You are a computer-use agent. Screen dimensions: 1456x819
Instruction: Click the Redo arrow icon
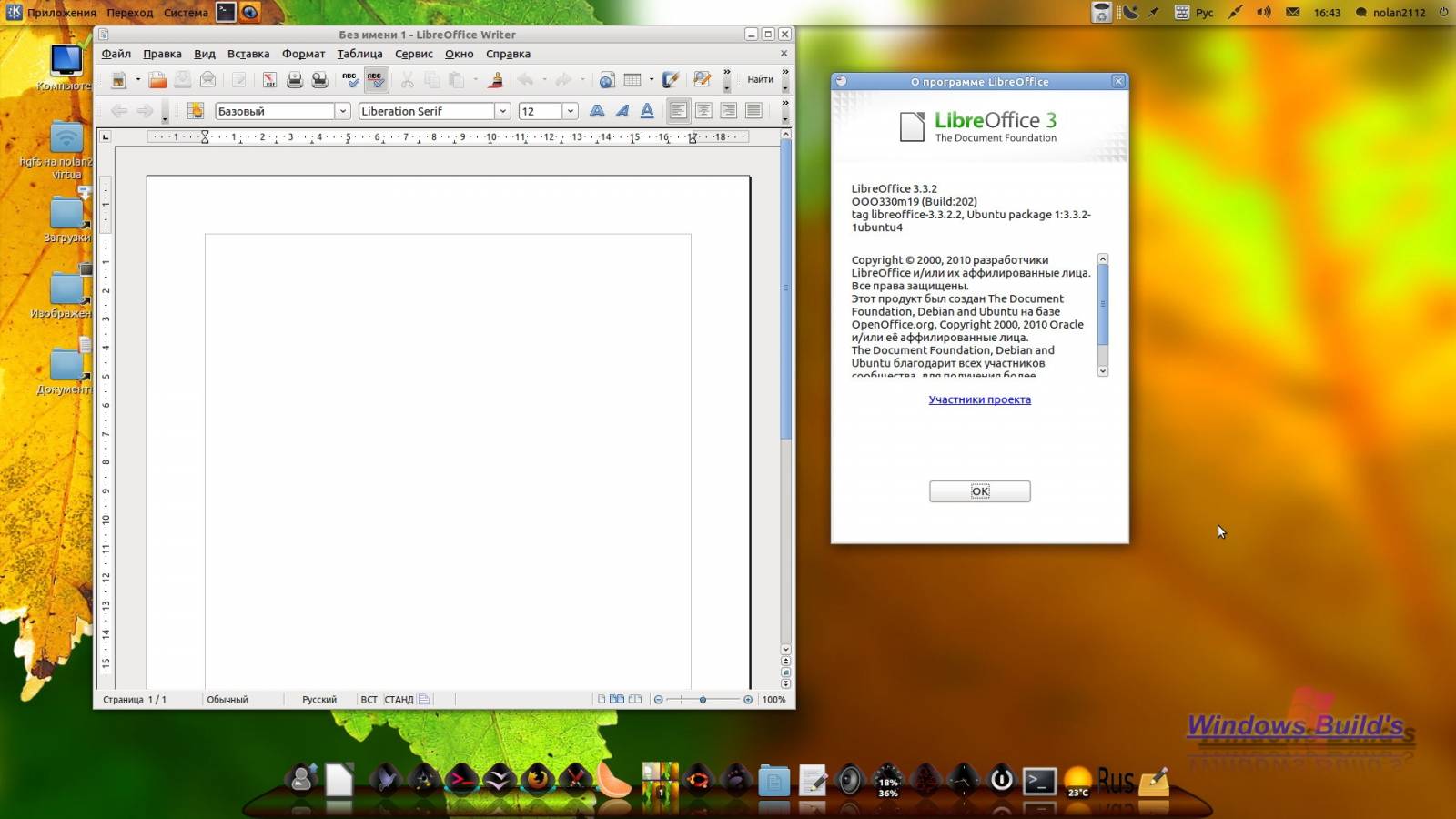(563, 80)
